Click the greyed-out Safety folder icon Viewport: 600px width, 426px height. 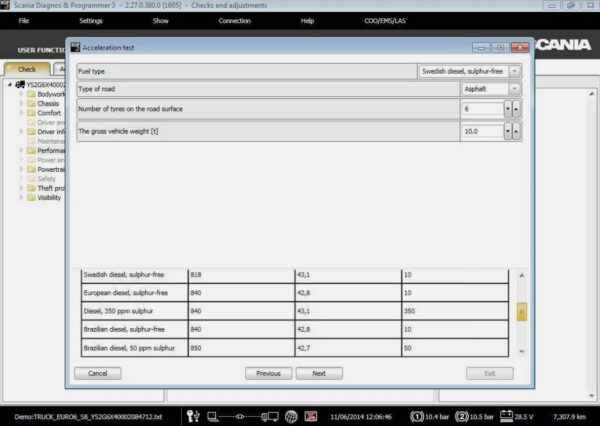click(31, 179)
